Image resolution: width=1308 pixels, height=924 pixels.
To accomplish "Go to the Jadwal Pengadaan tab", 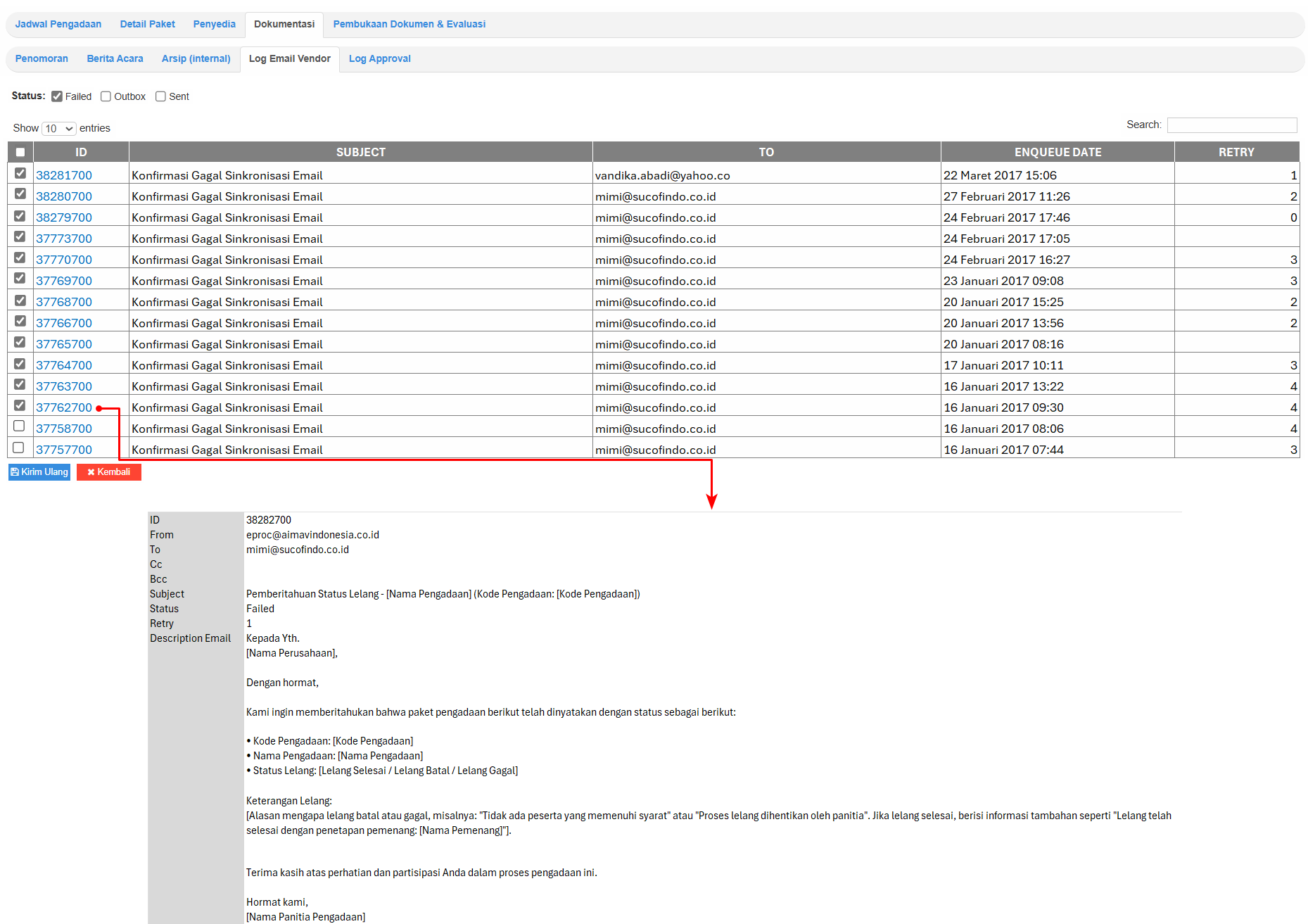I will [x=58, y=25].
